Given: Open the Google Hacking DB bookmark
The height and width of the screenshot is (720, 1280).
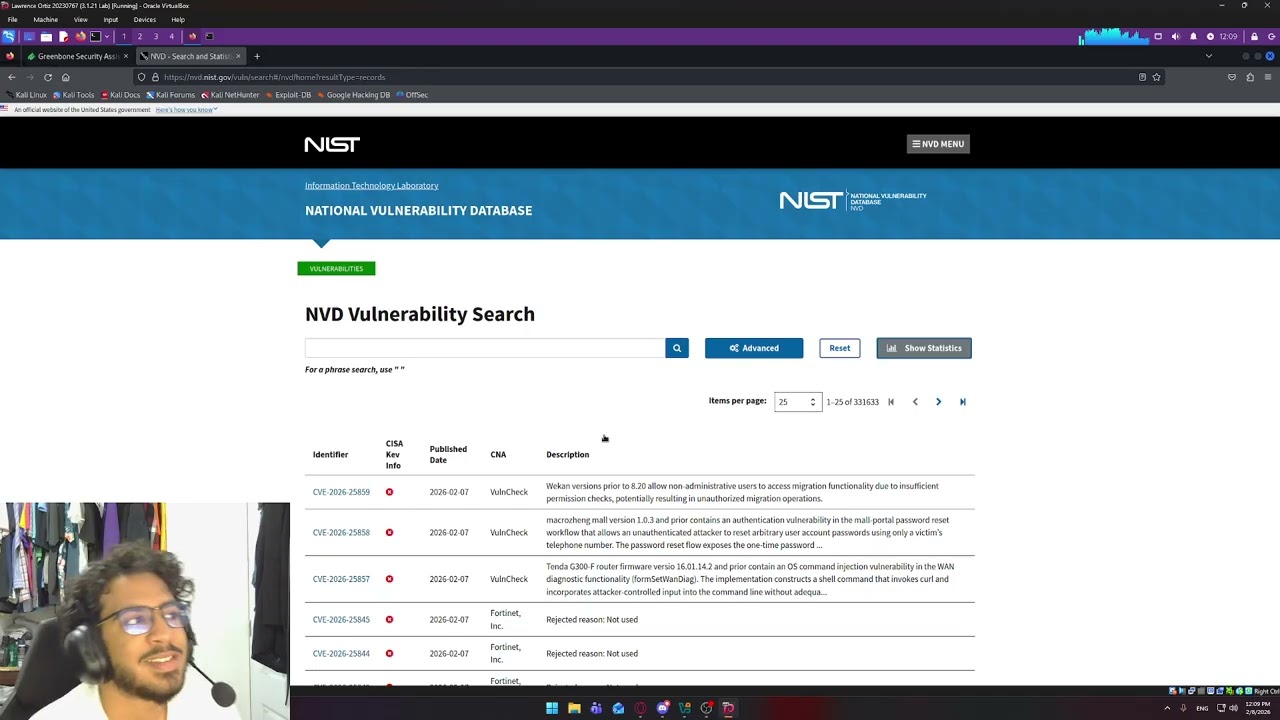Looking at the screenshot, I should coord(353,95).
